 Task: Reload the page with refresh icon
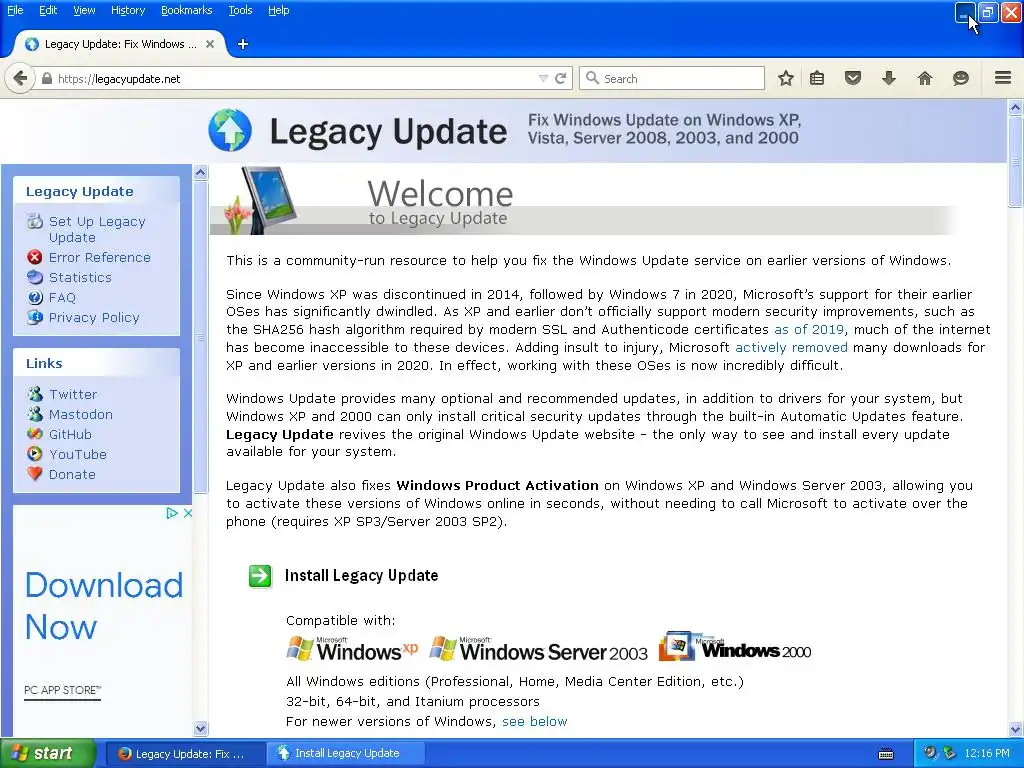click(560, 78)
